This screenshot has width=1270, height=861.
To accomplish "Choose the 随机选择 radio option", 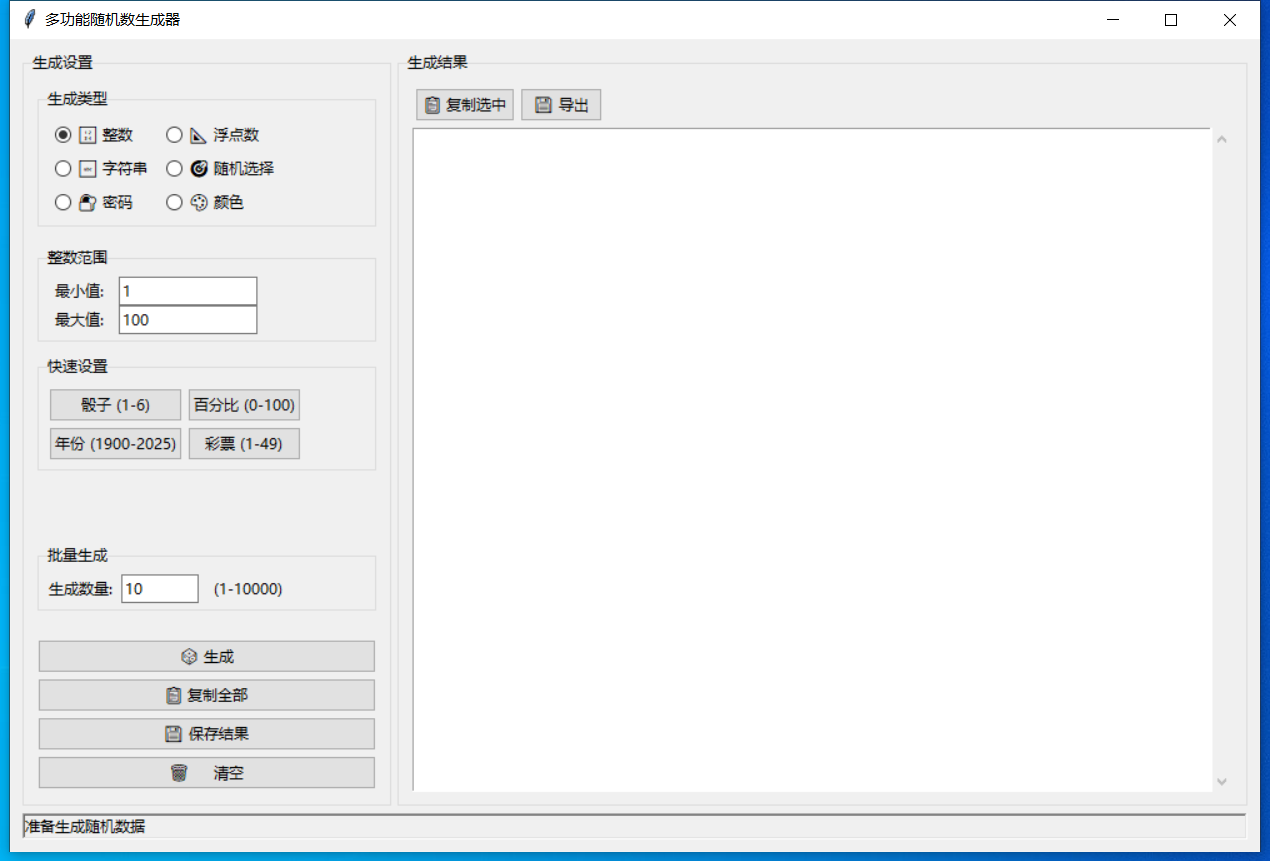I will click(x=174, y=169).
